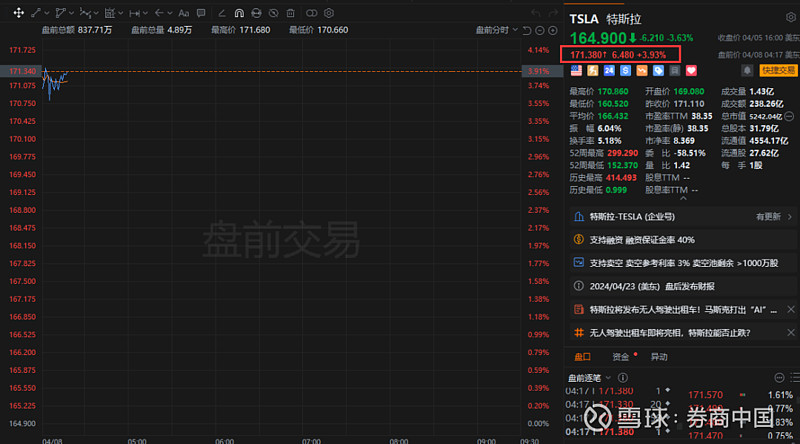The image size is (800, 444).
Task: Open 支持卖空 short selling info row
Action: tap(683, 263)
